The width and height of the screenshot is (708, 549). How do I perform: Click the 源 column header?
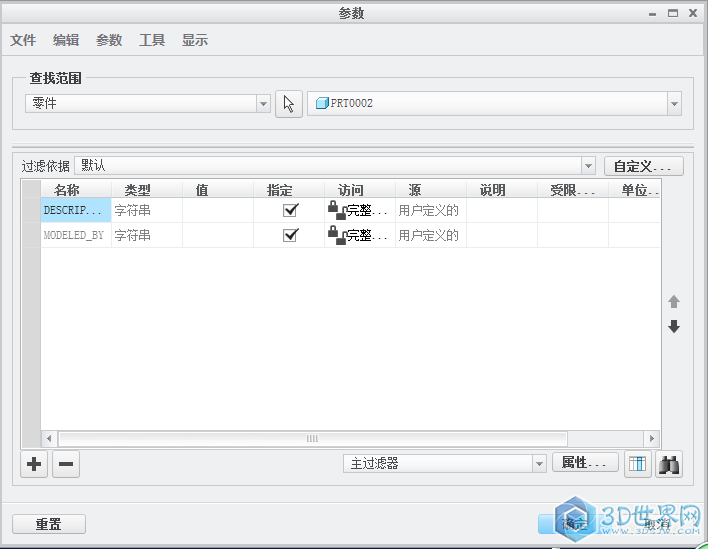click(430, 190)
